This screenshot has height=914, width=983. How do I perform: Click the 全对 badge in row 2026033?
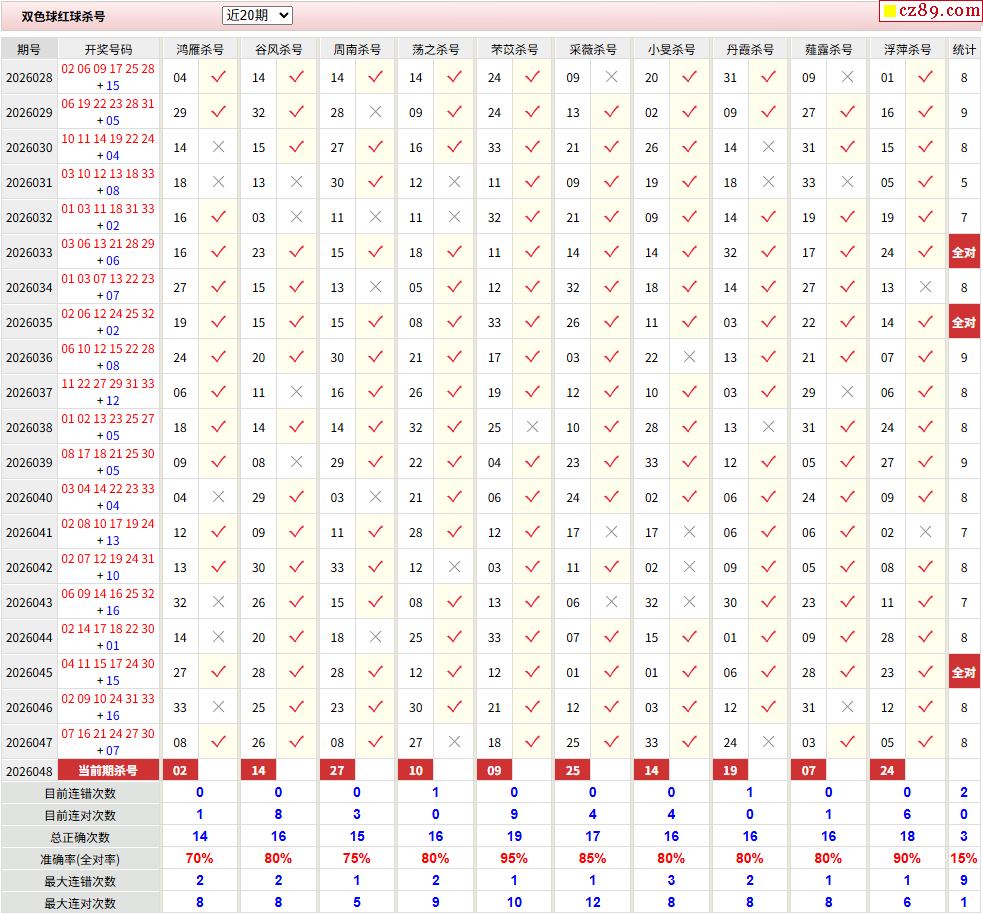pyautogui.click(x=964, y=252)
